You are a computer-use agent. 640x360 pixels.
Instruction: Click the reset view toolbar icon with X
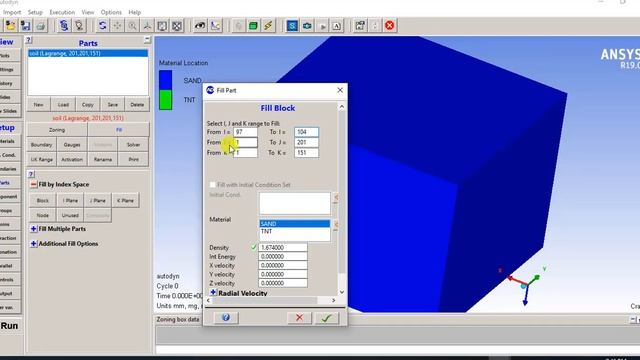pyautogui.click(x=177, y=26)
